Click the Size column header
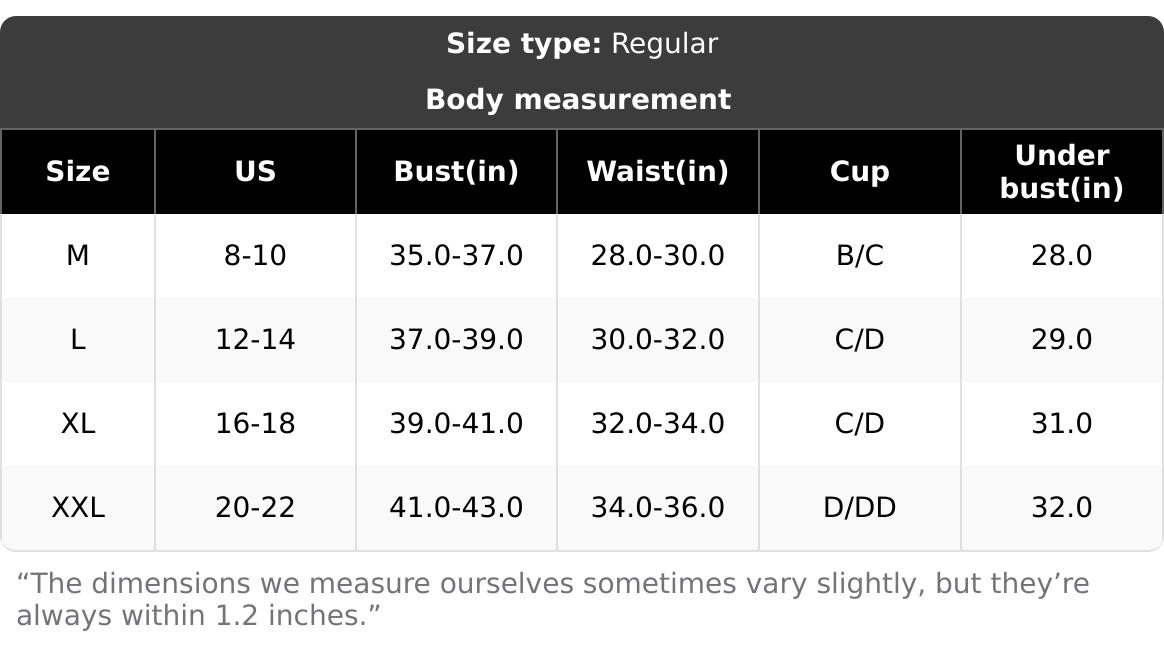This screenshot has width=1164, height=648. 78,172
